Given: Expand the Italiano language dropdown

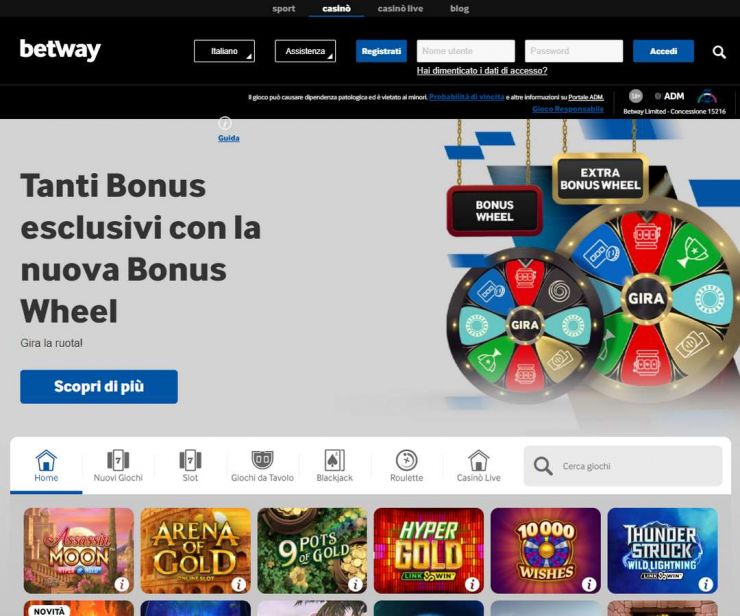Looking at the screenshot, I should tap(224, 51).
